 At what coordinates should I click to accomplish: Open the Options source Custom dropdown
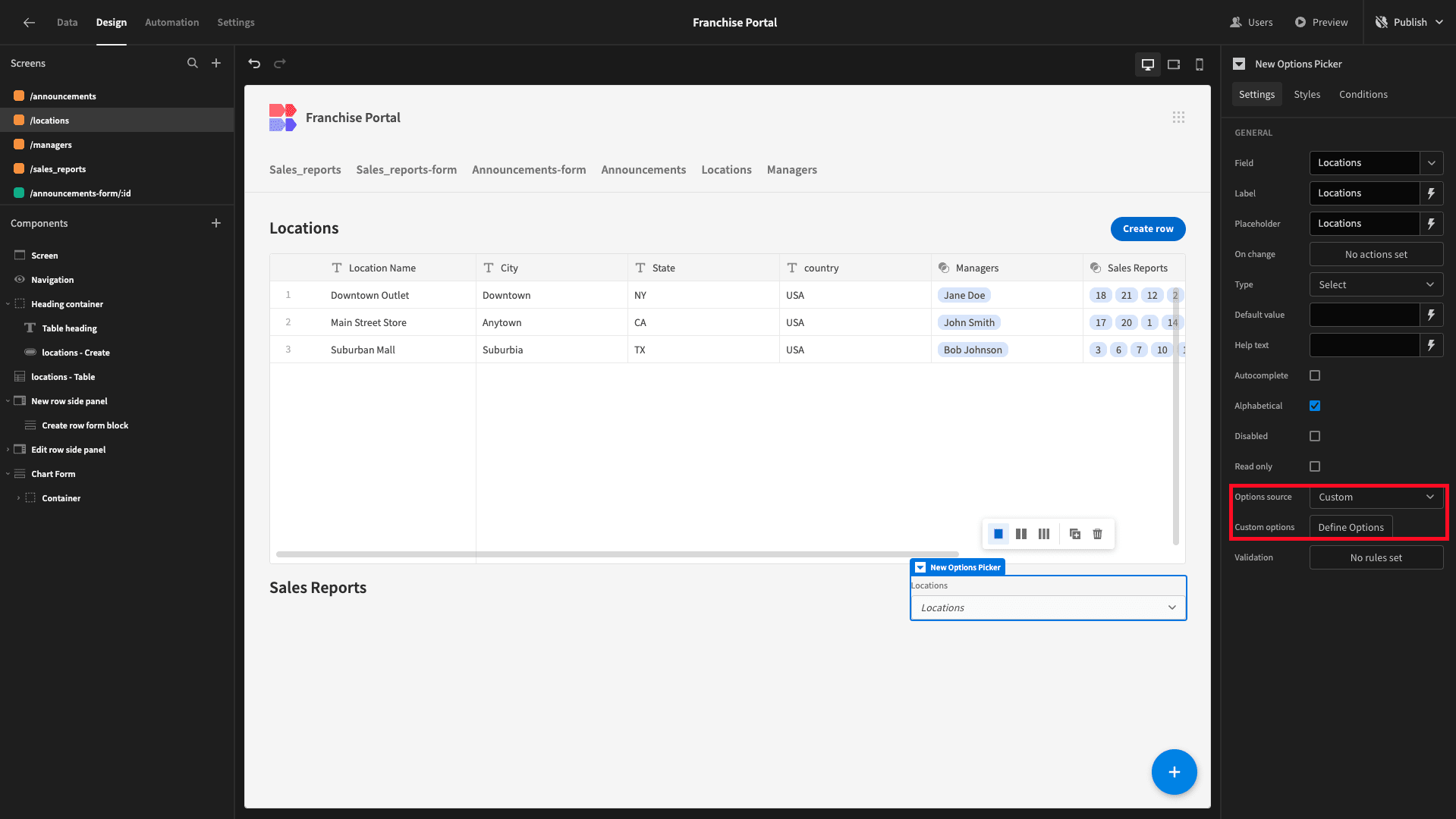(1376, 497)
